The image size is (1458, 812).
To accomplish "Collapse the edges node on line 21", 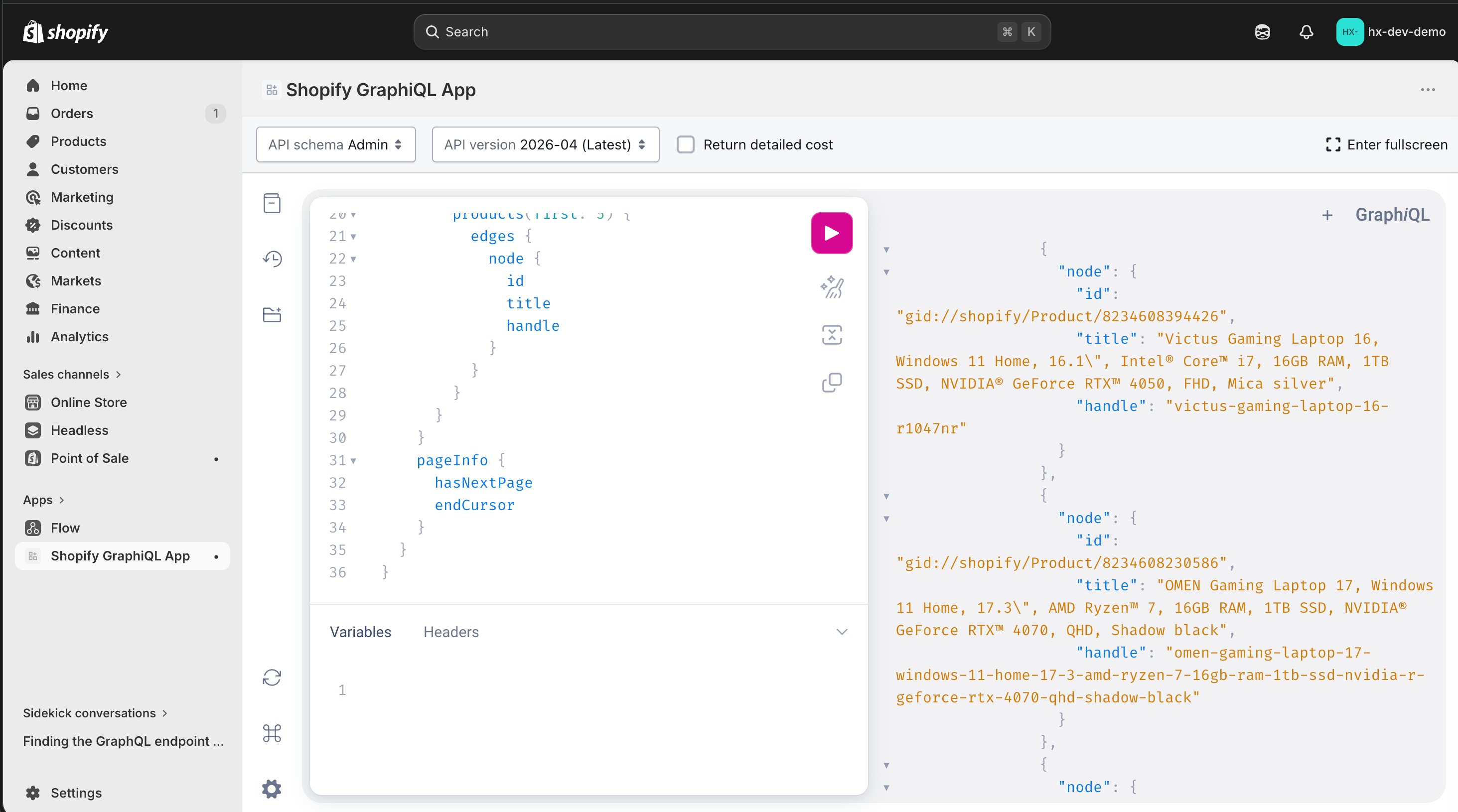I will 352,237.
